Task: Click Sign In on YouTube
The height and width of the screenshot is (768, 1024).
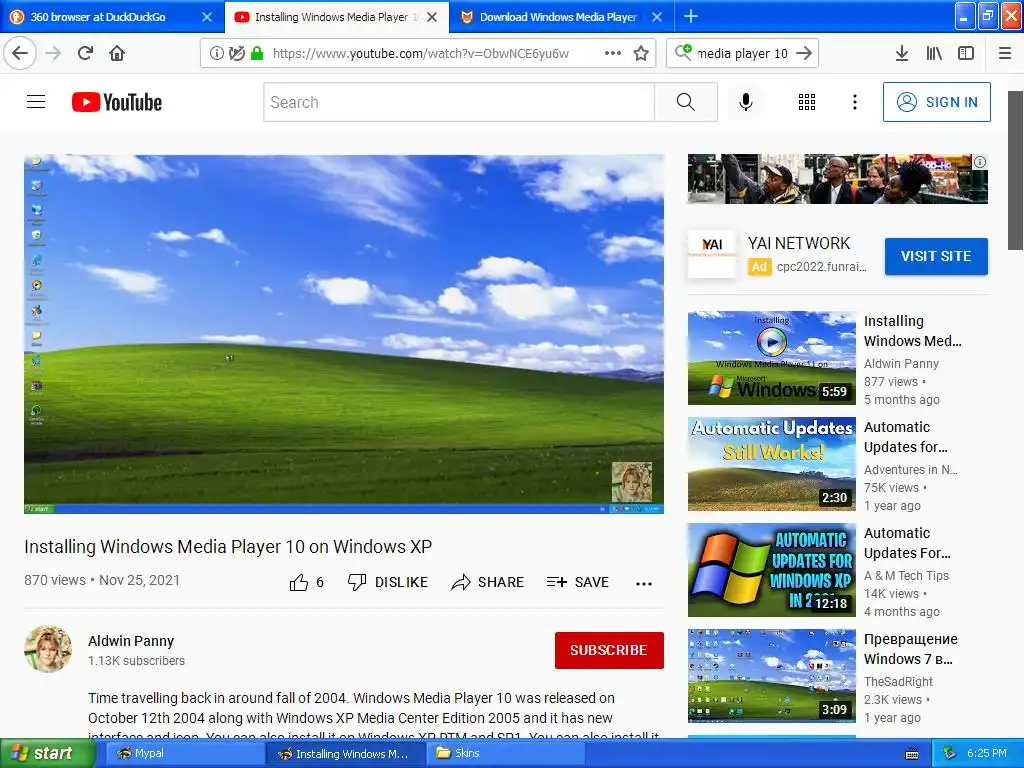Action: click(x=936, y=102)
